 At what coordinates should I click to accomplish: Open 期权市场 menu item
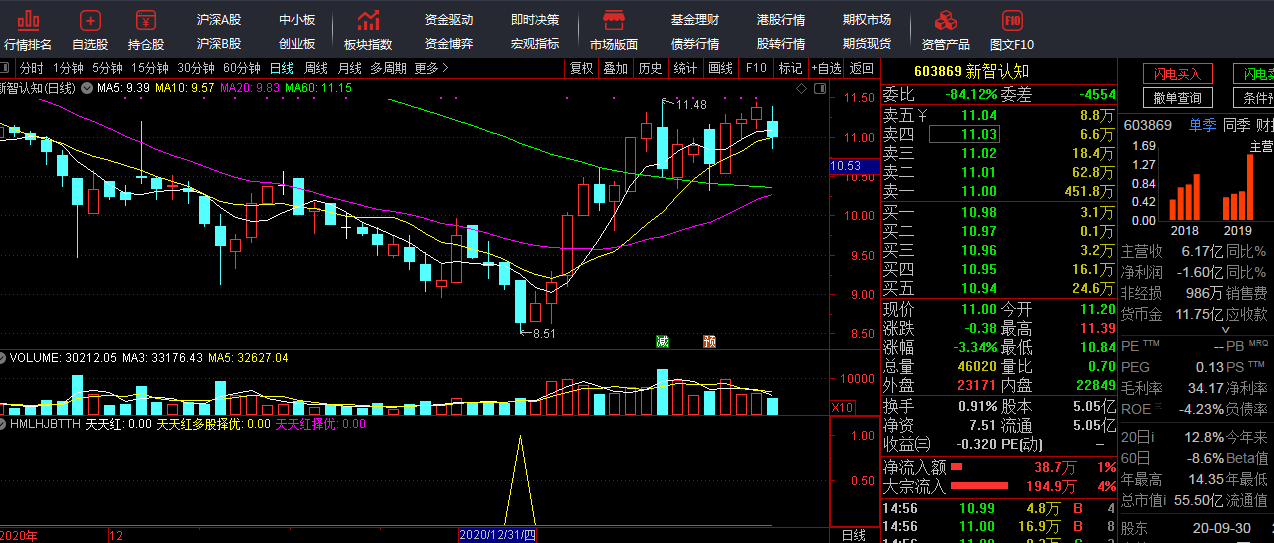(867, 20)
